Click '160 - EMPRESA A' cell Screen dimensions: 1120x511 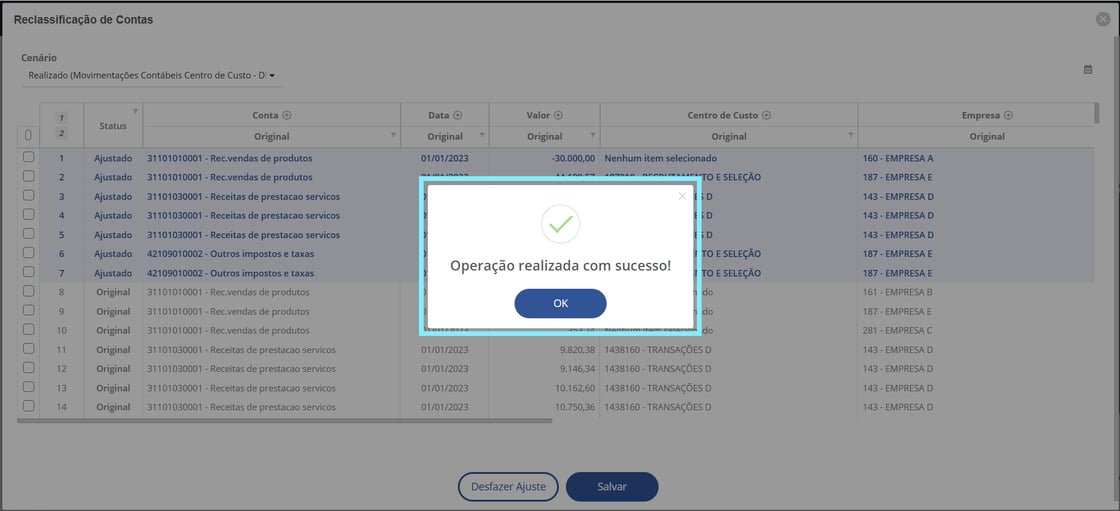[898, 158]
